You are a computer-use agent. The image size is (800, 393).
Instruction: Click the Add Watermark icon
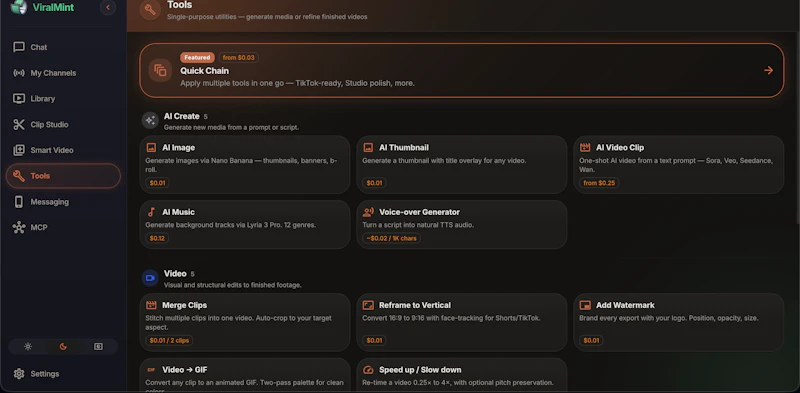[x=585, y=305]
